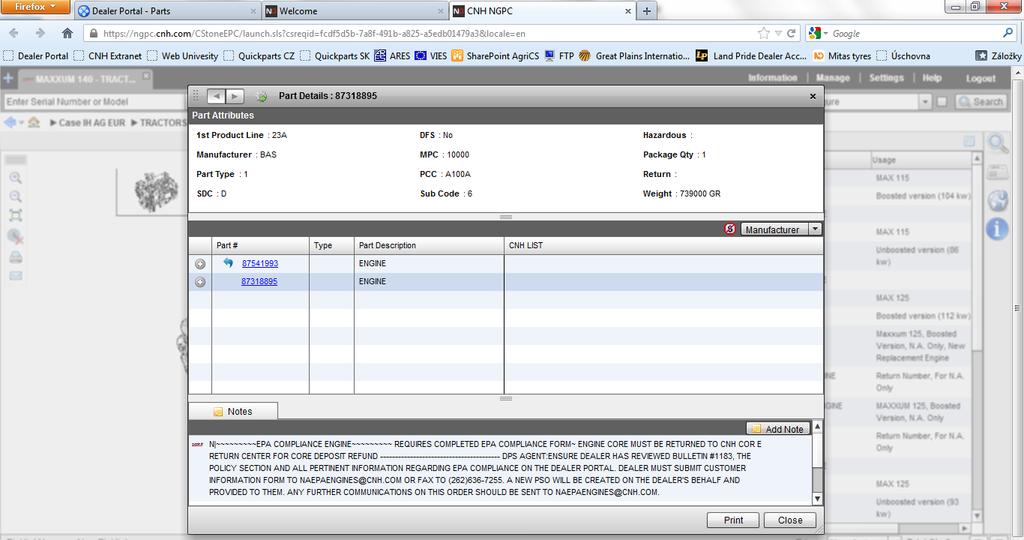Open dropdown arrow next to background search field
This screenshot has width=1024, height=540.
point(925,102)
